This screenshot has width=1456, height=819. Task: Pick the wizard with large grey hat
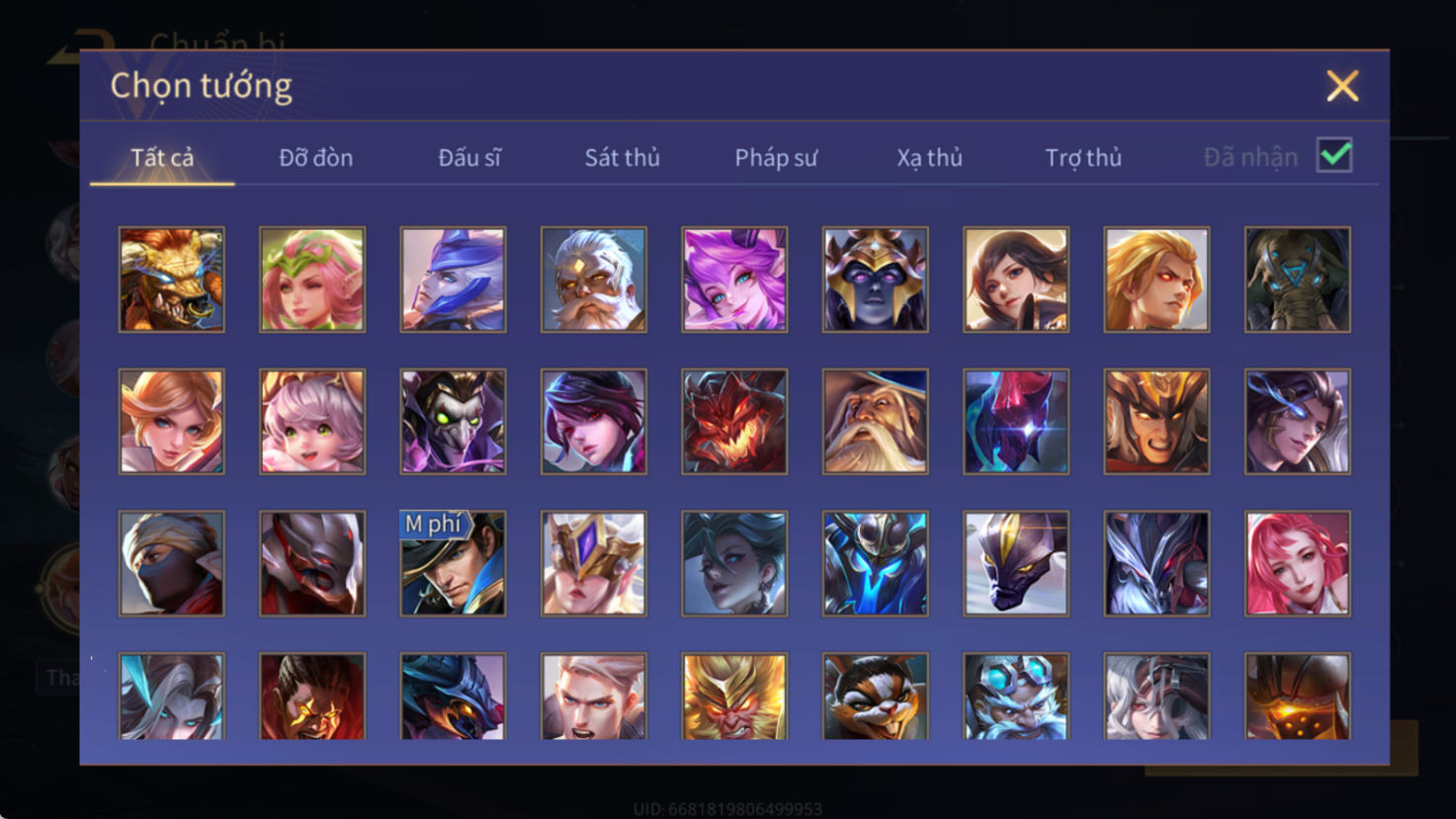[x=875, y=422]
